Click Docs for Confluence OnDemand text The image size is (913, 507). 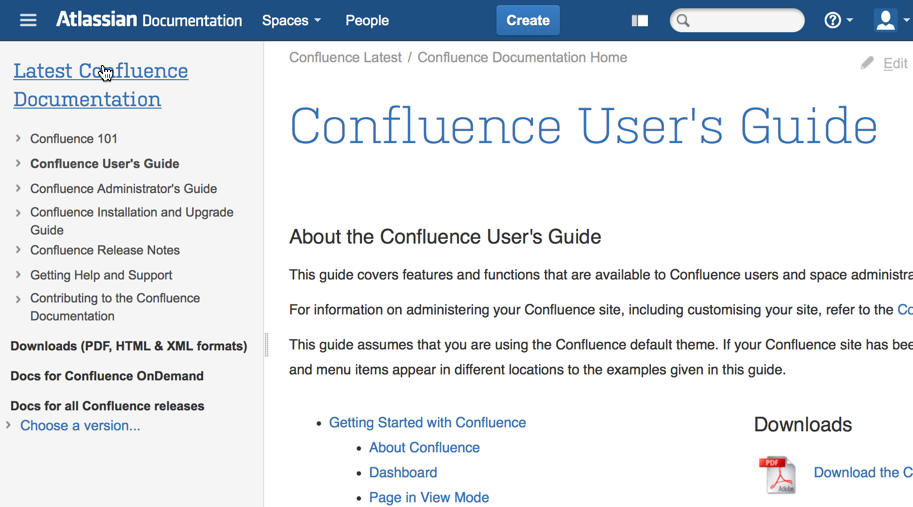[107, 376]
